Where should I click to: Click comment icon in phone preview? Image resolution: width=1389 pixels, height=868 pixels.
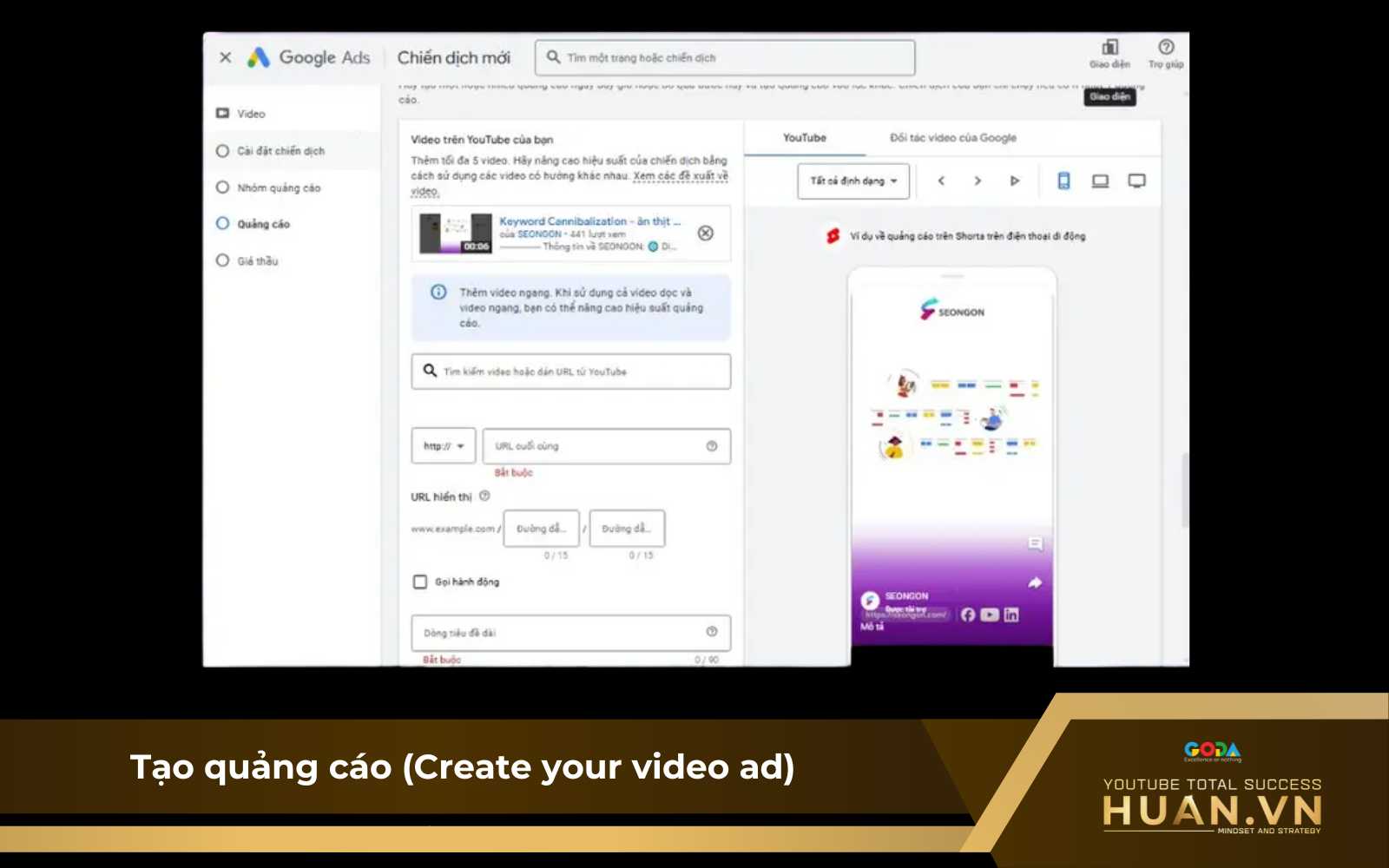click(x=1035, y=544)
